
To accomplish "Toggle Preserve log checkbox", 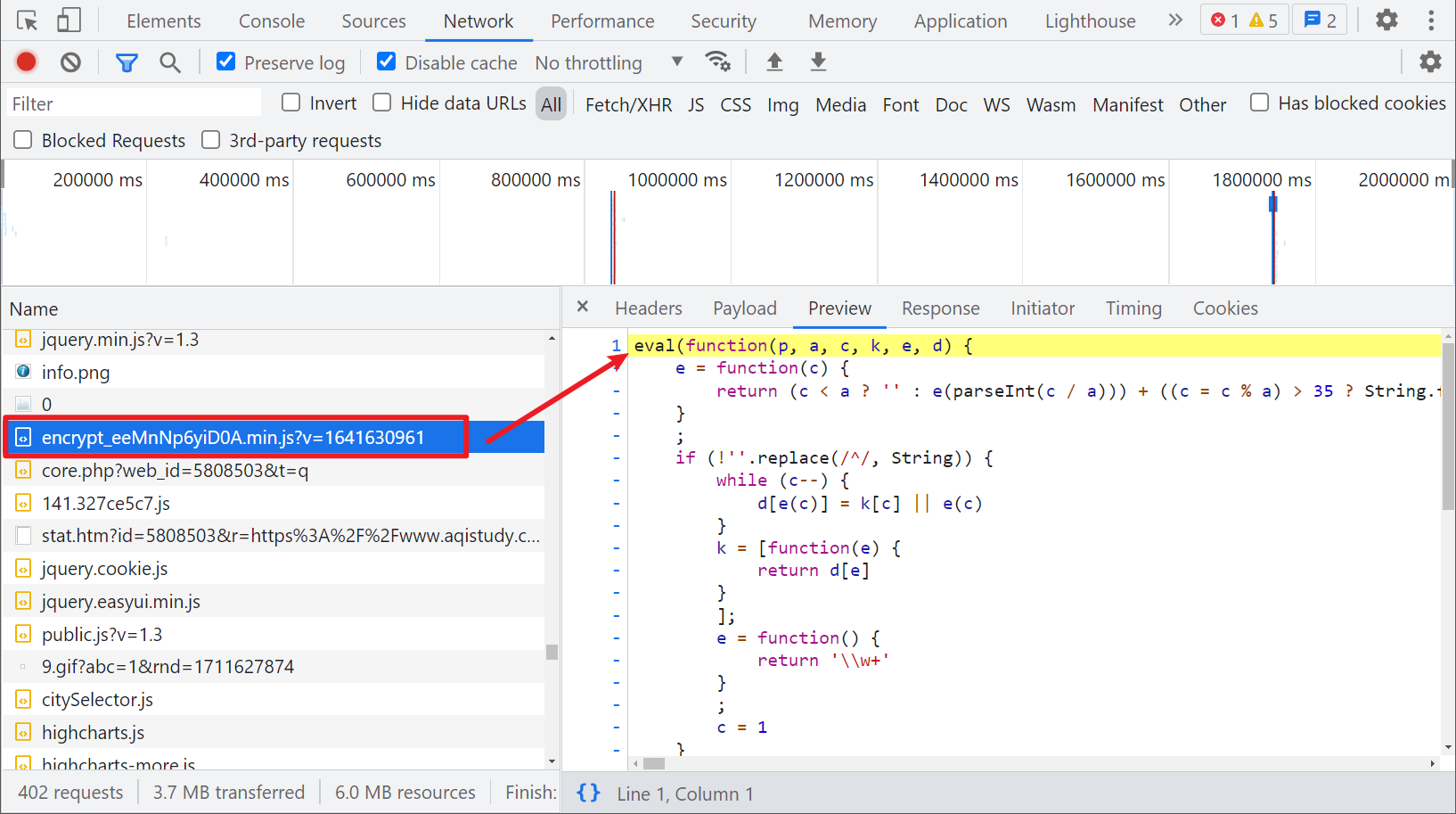I will 225,62.
